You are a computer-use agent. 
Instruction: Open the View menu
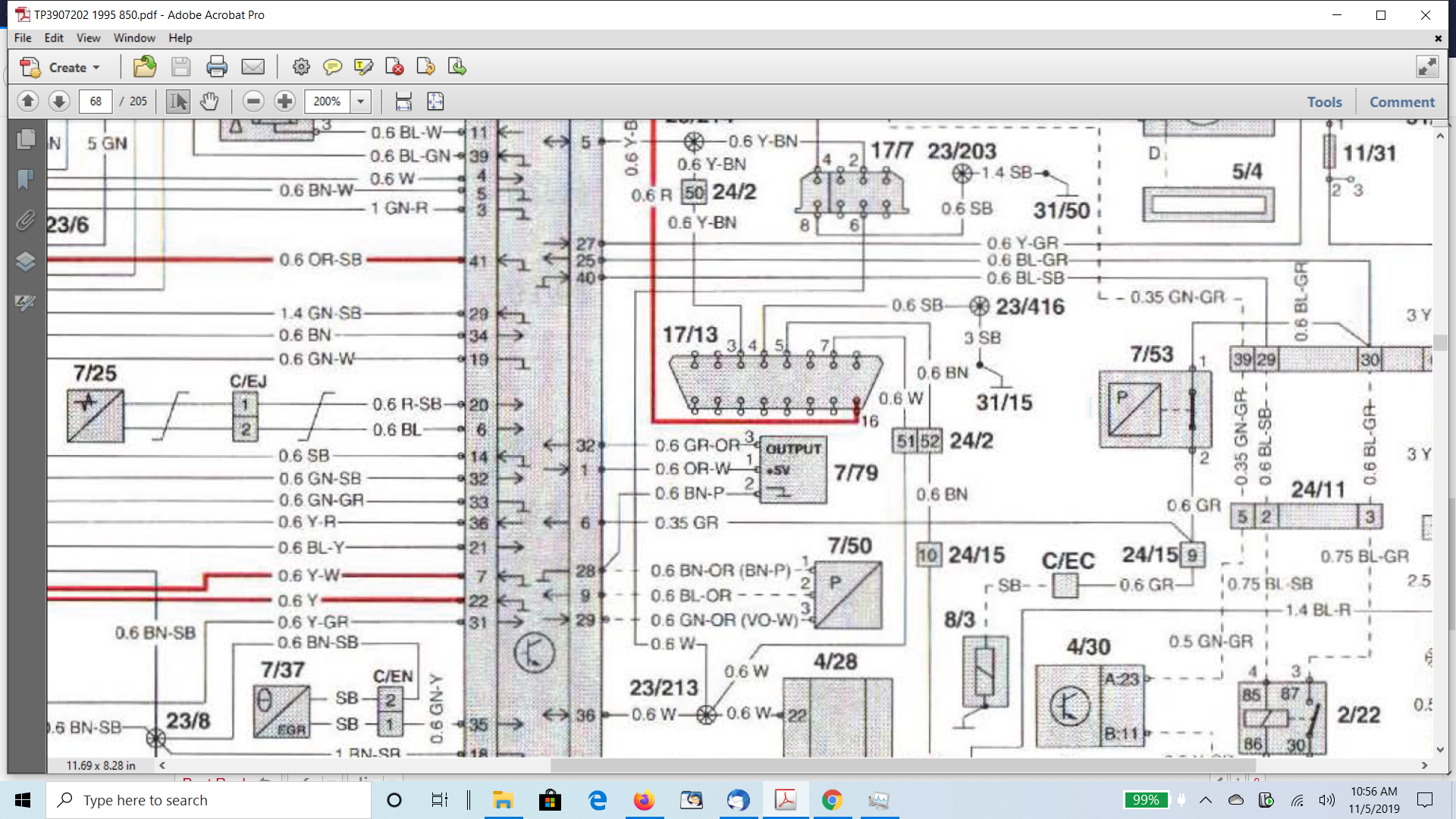88,38
